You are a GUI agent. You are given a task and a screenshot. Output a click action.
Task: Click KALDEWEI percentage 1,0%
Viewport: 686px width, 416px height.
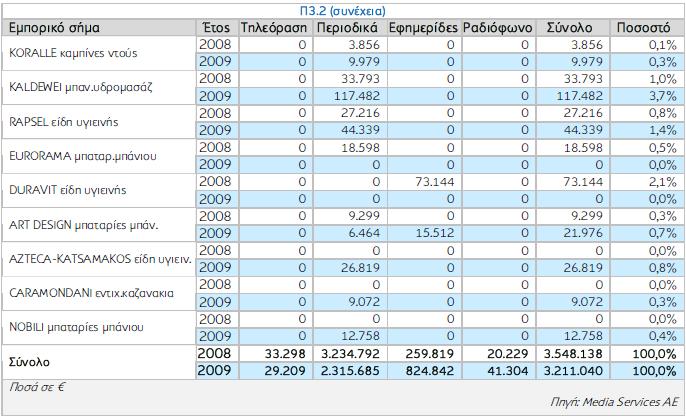click(x=663, y=79)
